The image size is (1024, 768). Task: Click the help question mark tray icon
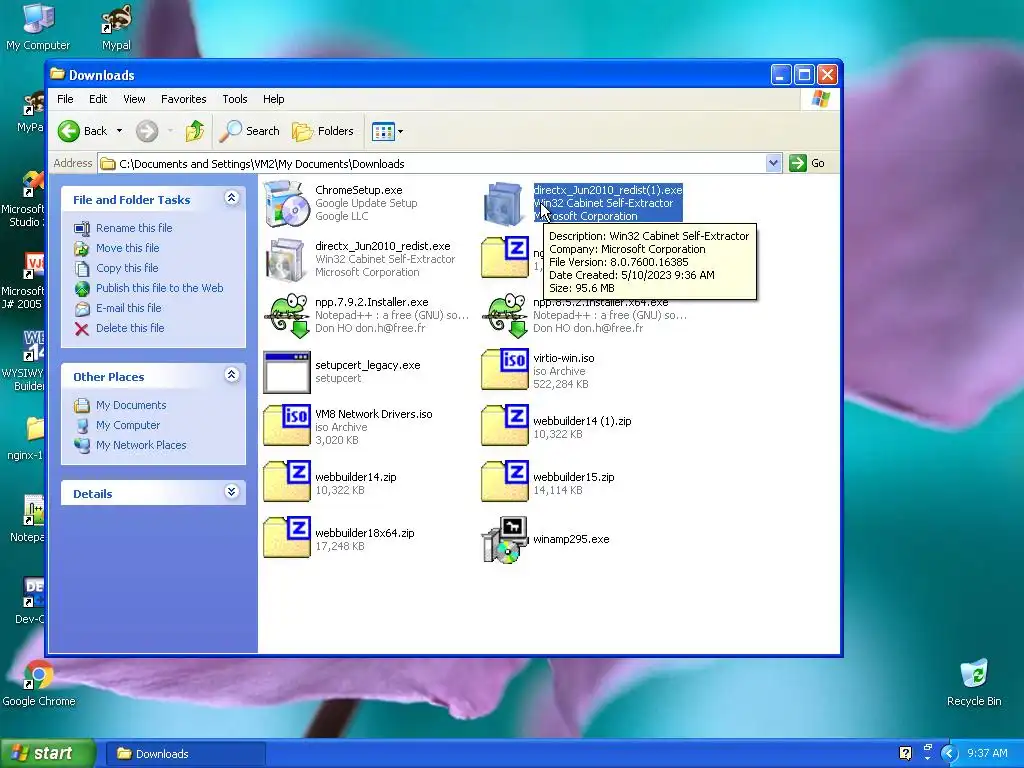click(x=905, y=754)
